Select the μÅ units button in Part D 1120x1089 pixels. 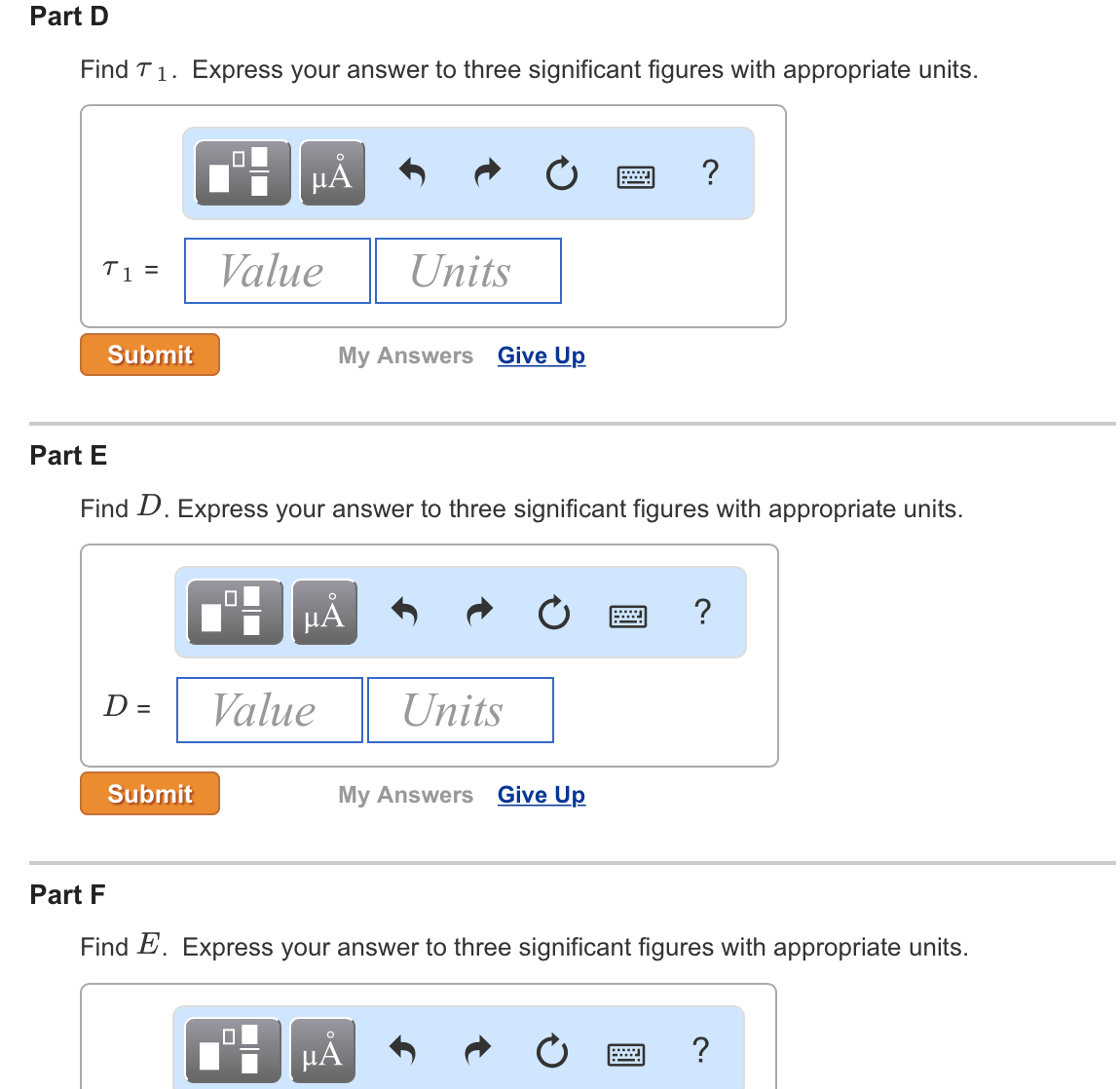332,172
